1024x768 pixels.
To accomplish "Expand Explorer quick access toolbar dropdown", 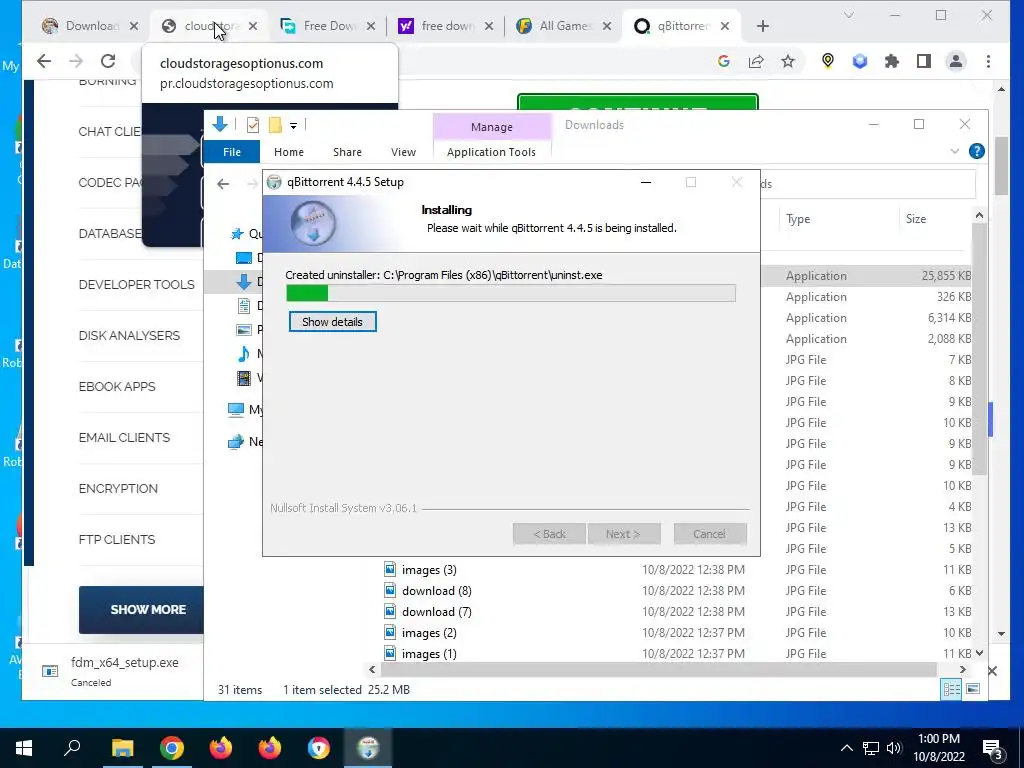I will (293, 125).
